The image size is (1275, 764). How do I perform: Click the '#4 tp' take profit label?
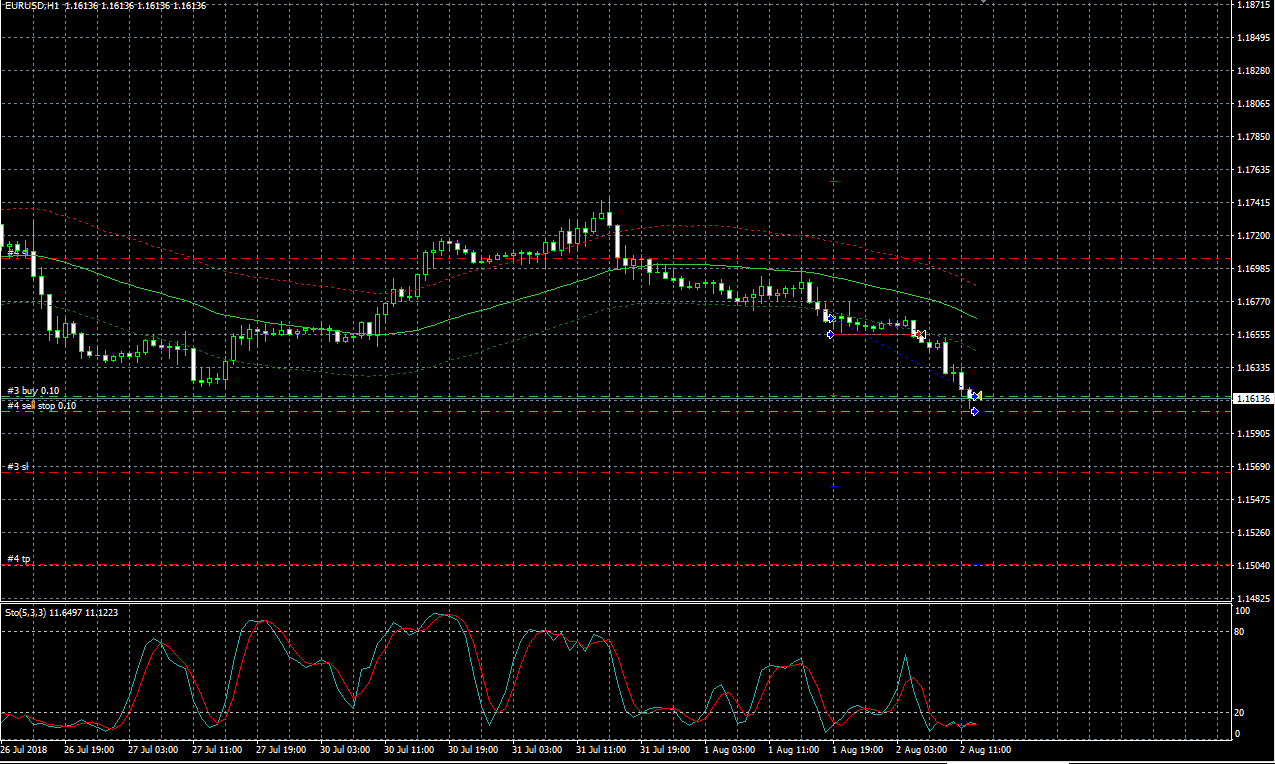tap(18, 559)
